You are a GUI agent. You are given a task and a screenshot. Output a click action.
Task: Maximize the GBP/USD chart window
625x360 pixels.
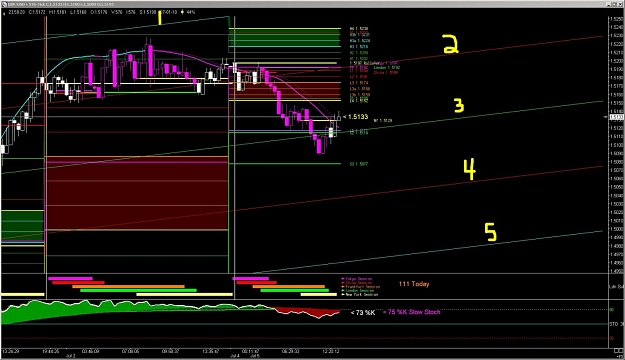(x=615, y=4)
